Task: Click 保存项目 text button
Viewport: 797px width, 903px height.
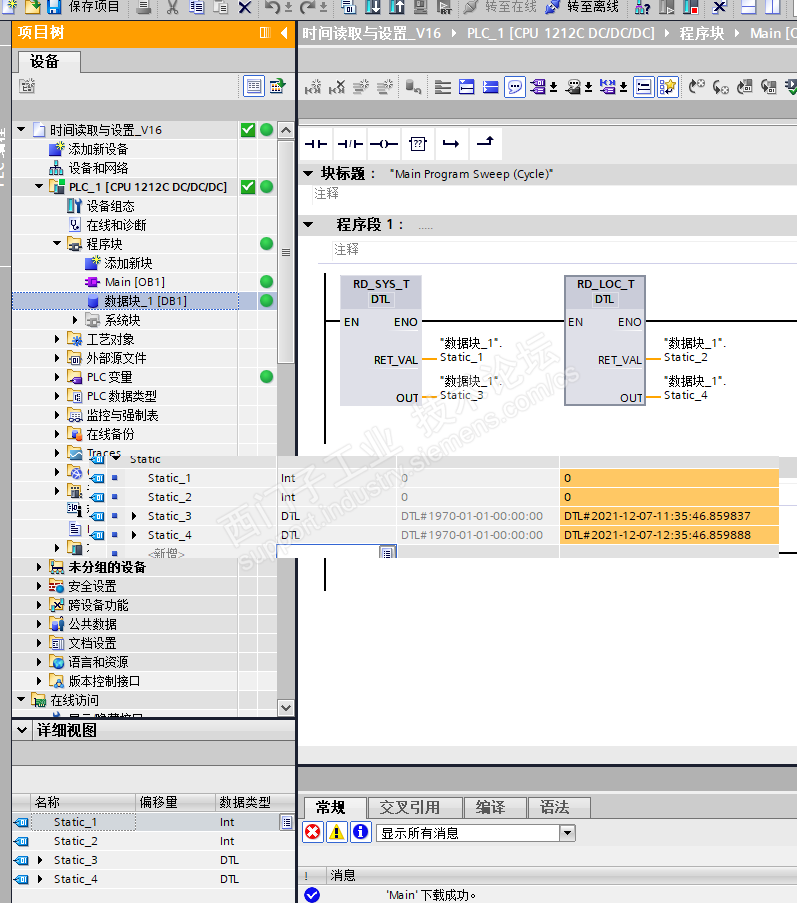Action: click(94, 6)
